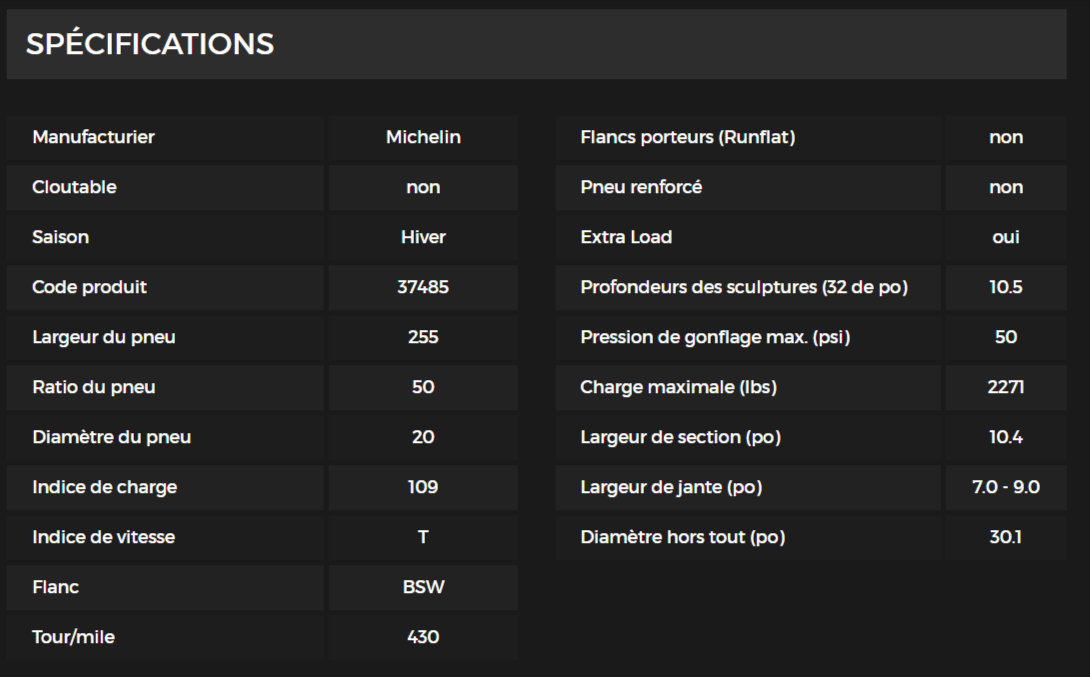This screenshot has width=1090, height=677.
Task: Select the Hiver season value
Action: (x=423, y=237)
